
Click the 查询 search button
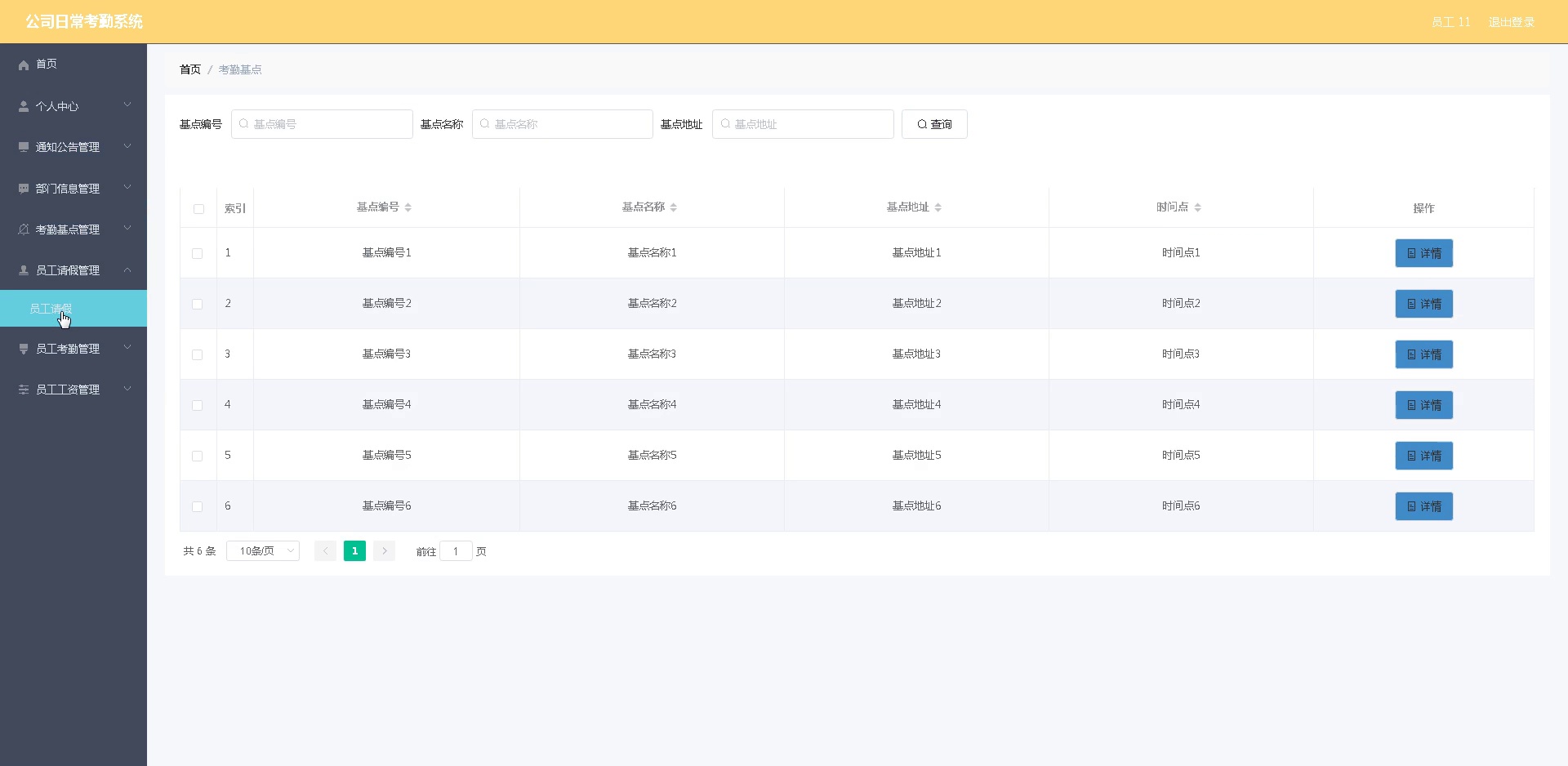[x=934, y=124]
